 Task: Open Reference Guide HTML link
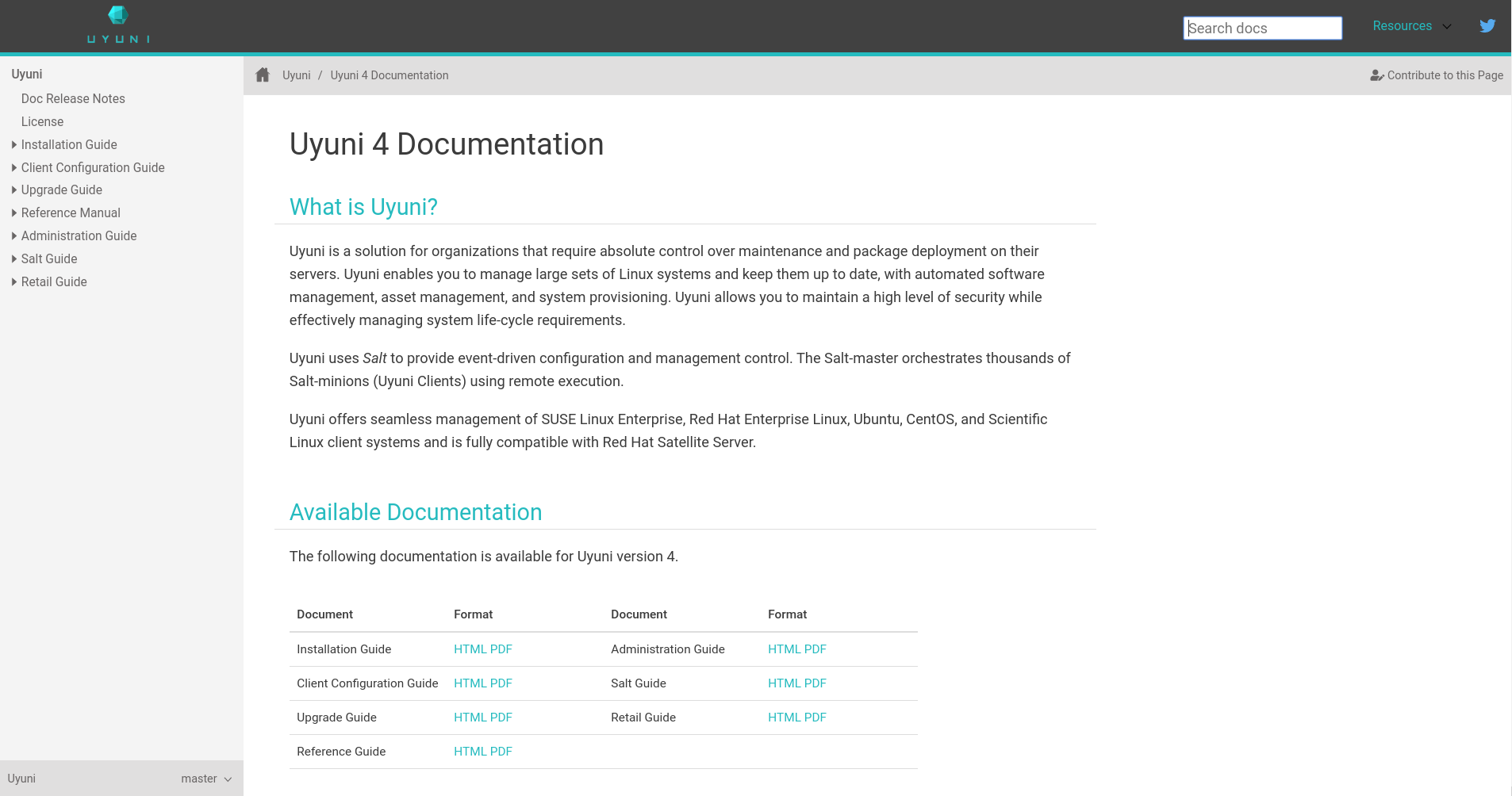[470, 752]
